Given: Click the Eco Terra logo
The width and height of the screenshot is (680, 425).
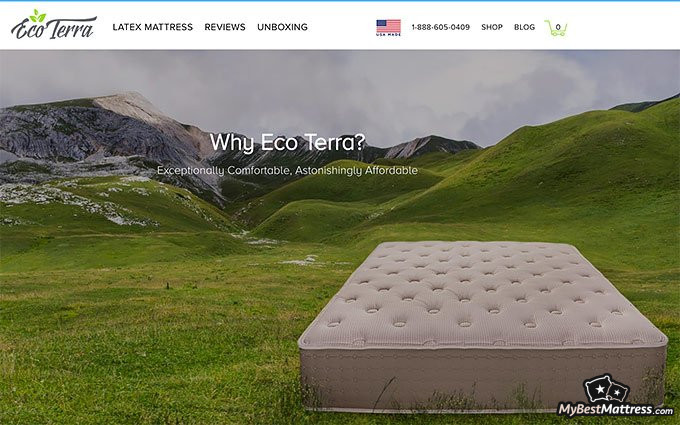Looking at the screenshot, I should click(x=54, y=25).
